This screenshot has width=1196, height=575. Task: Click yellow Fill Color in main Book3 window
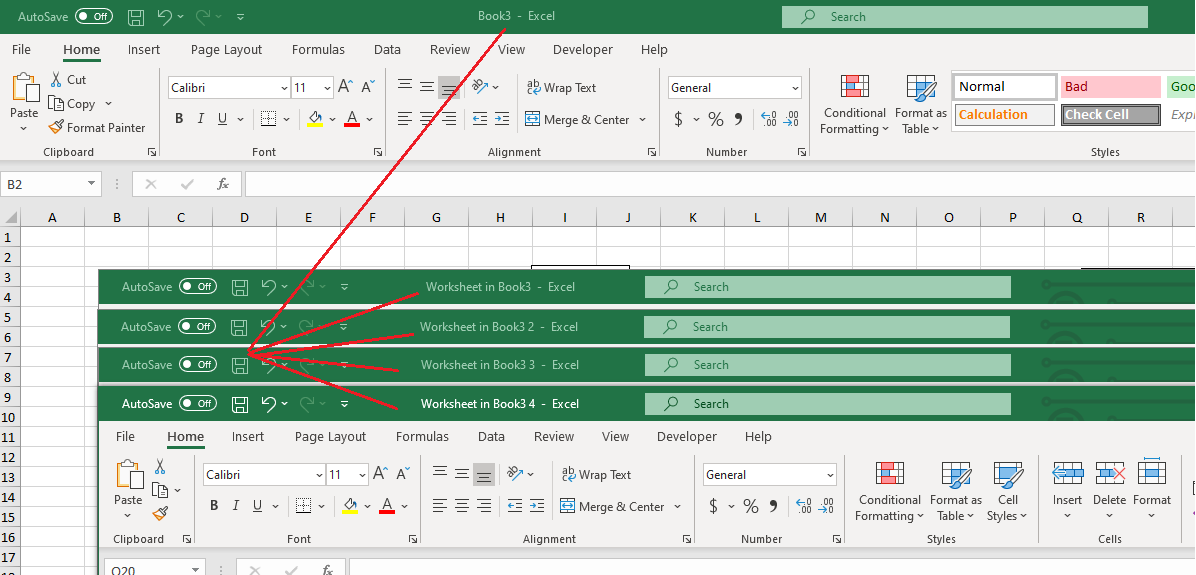314,119
